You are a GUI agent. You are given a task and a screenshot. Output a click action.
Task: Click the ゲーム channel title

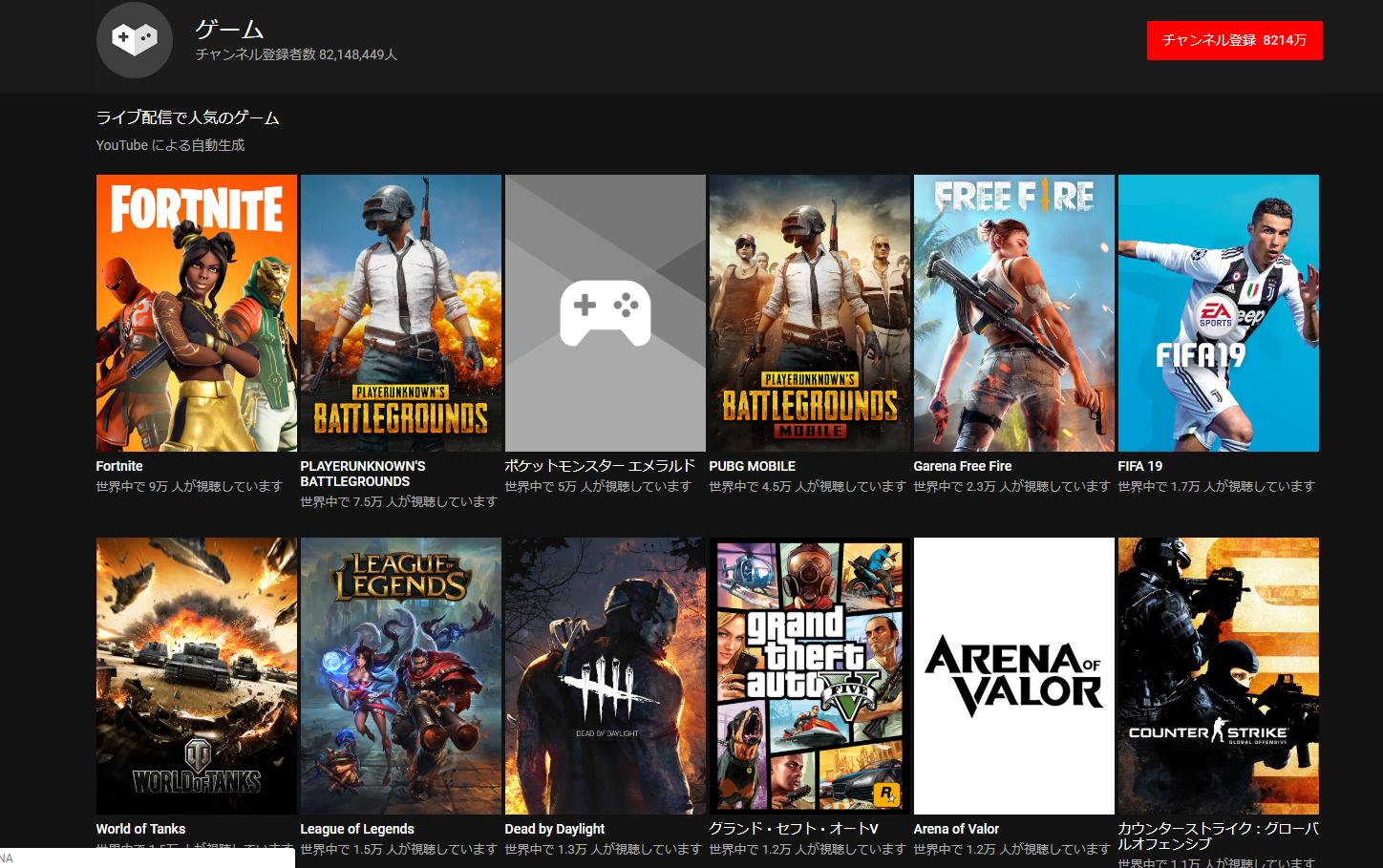[x=229, y=29]
